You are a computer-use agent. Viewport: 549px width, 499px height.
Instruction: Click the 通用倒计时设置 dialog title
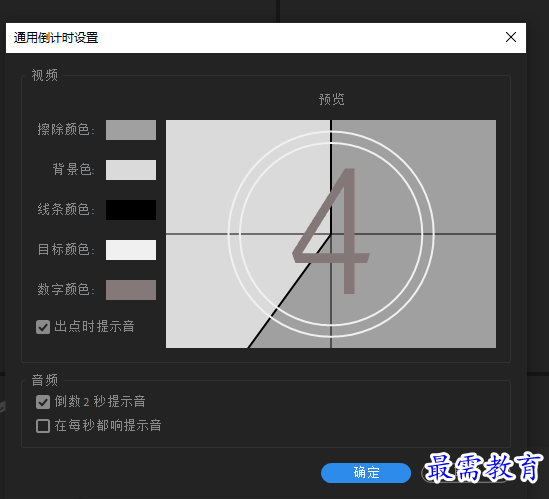56,38
